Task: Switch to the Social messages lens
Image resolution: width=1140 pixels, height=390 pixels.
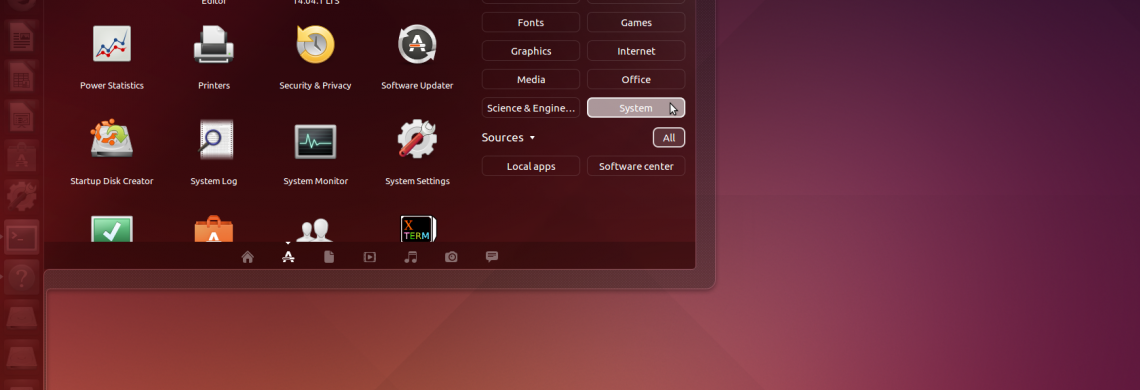Action: pyautogui.click(x=492, y=257)
